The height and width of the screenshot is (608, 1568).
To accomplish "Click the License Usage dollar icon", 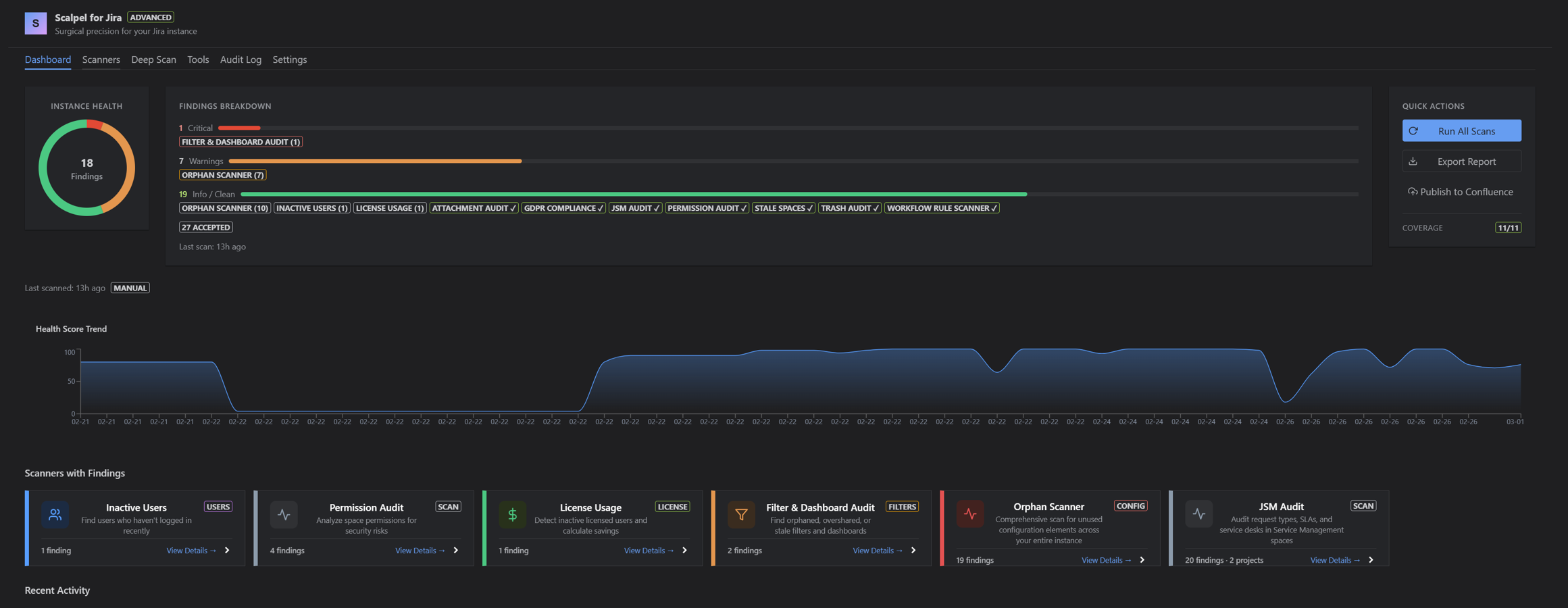I will click(x=512, y=515).
